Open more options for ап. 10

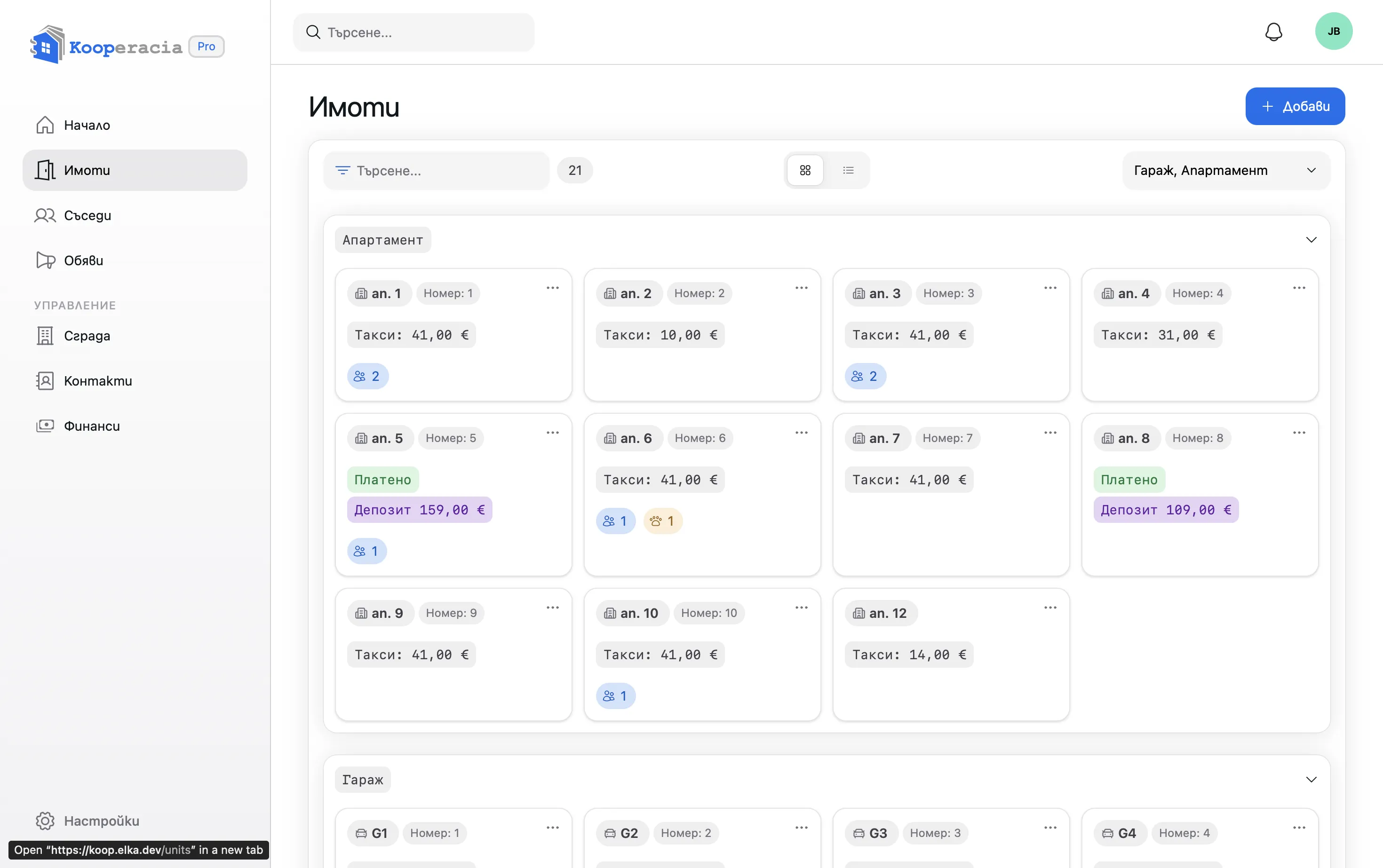(x=801, y=608)
